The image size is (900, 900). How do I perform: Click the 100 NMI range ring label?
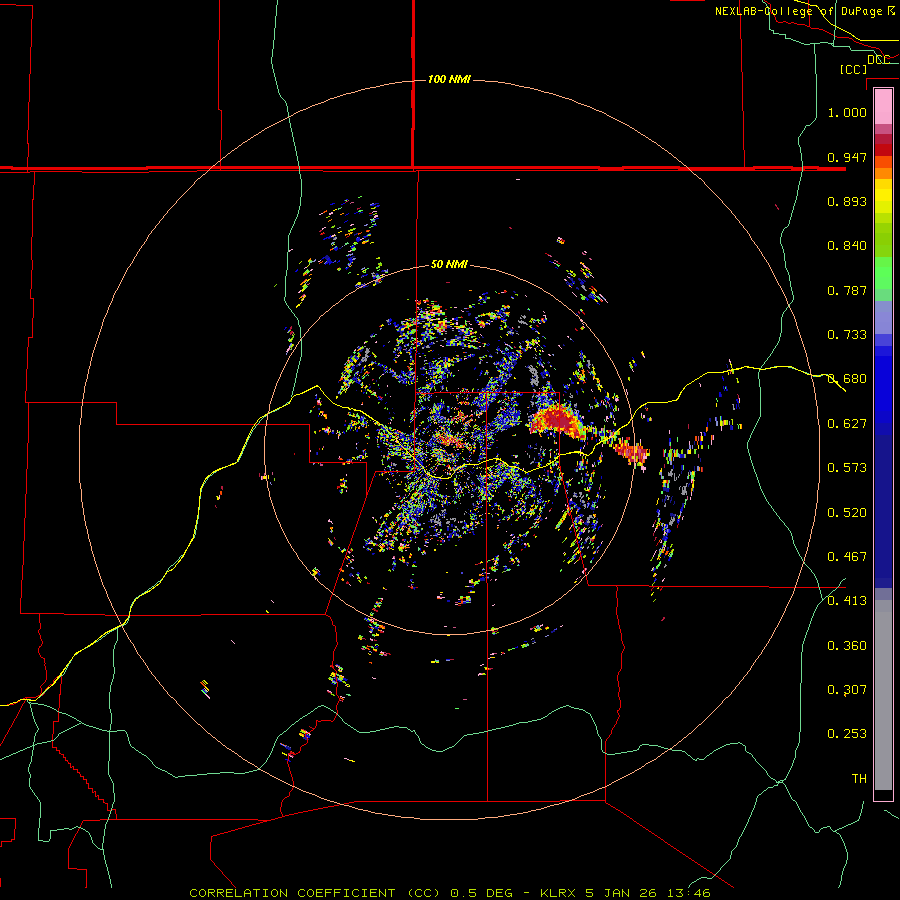click(449, 79)
